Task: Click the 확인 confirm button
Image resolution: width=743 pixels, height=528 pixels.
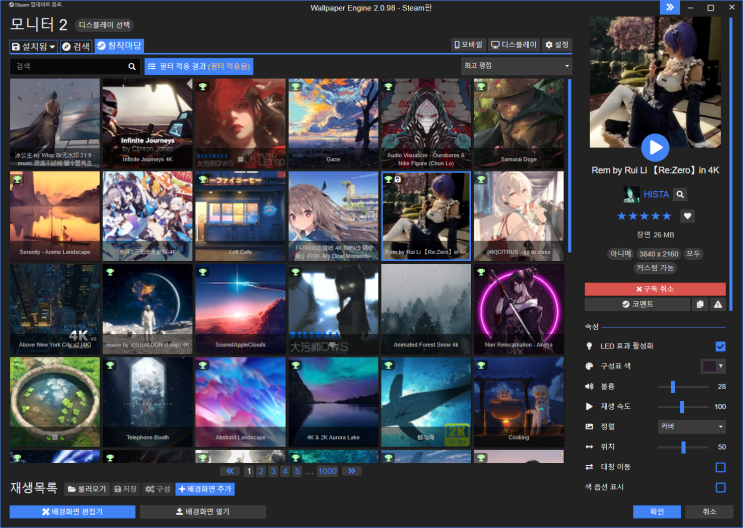Action: coord(657,512)
